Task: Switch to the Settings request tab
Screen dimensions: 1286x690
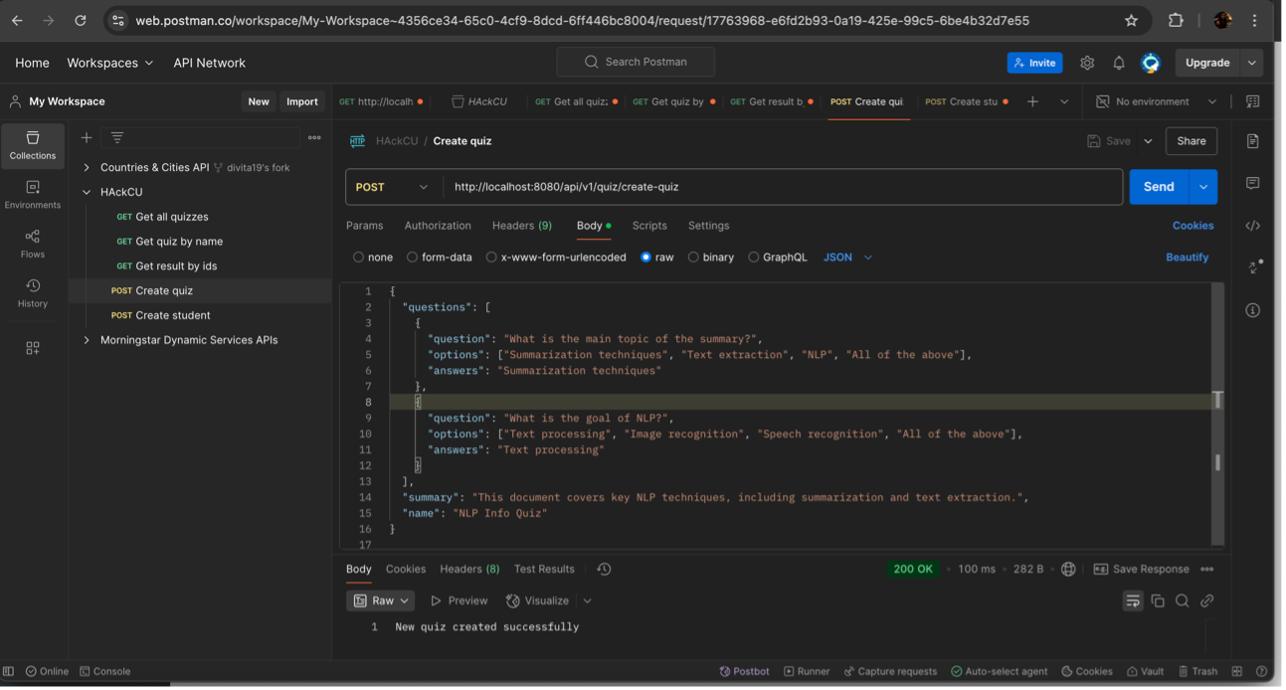Action: [x=708, y=226]
